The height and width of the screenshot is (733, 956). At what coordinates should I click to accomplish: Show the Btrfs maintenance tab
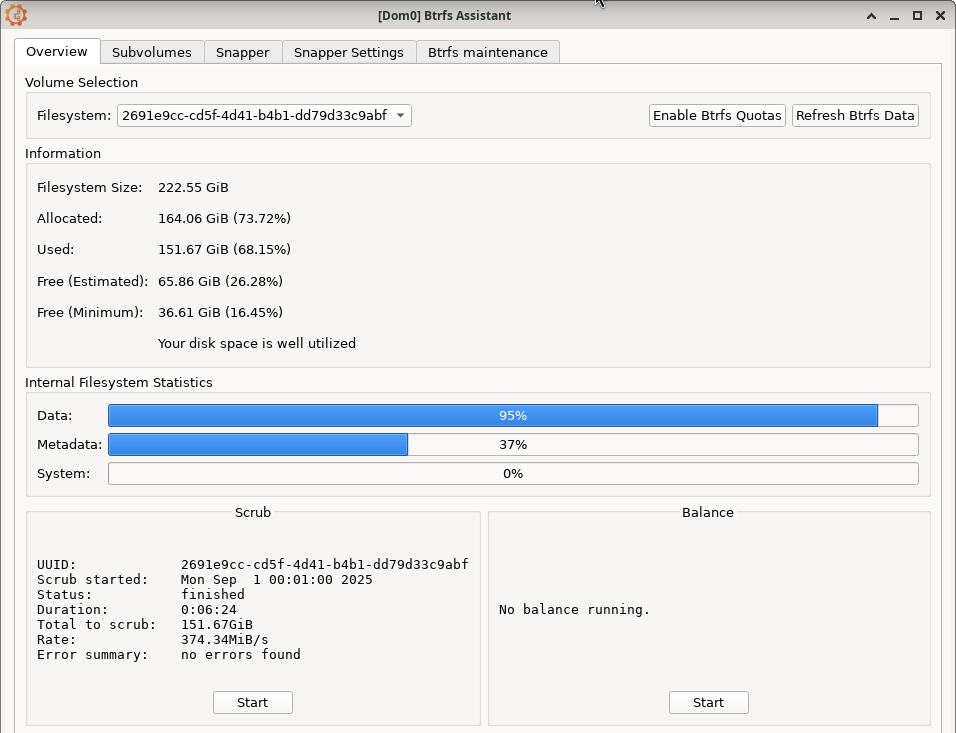point(487,52)
